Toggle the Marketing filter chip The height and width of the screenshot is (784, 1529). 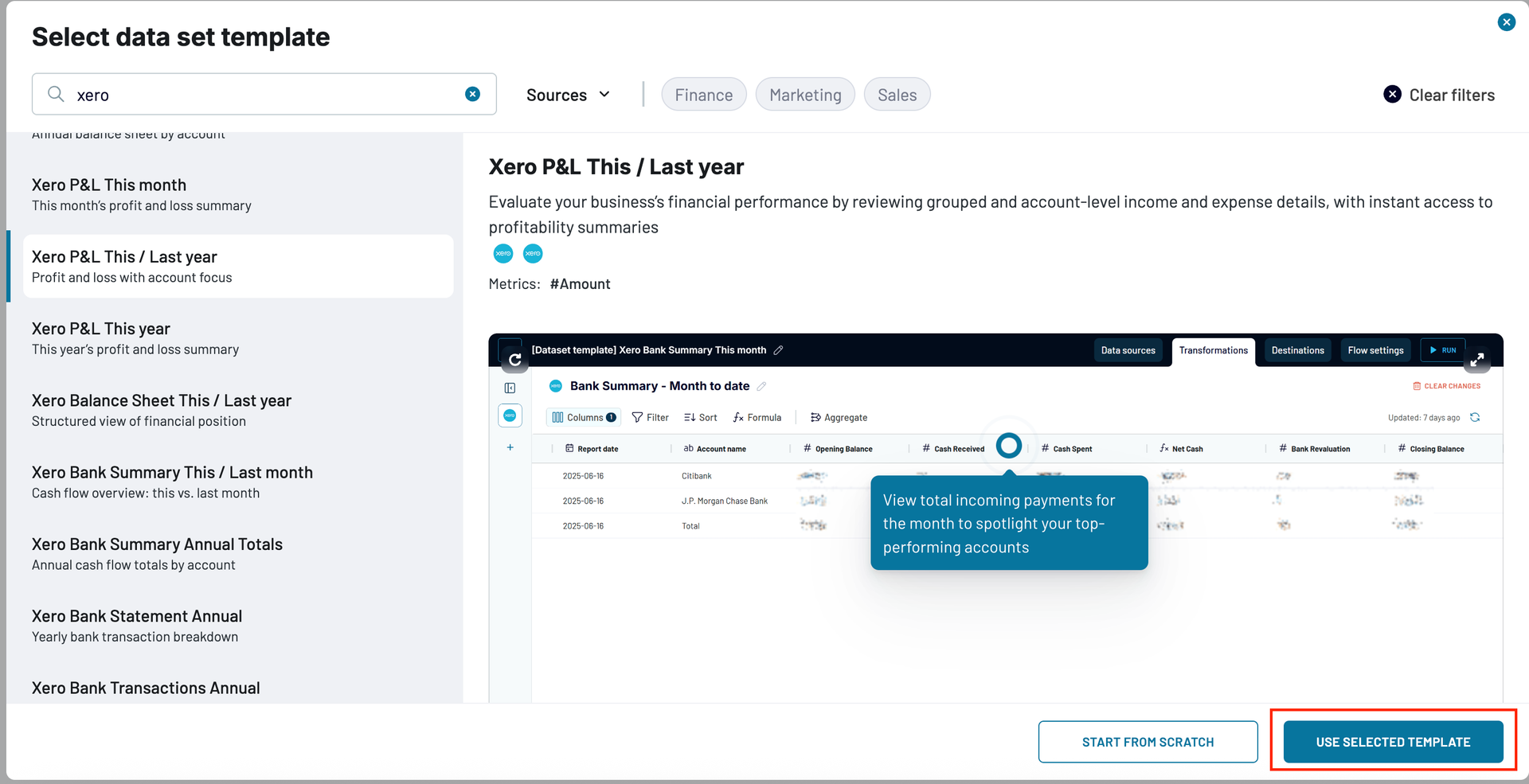[x=805, y=95]
